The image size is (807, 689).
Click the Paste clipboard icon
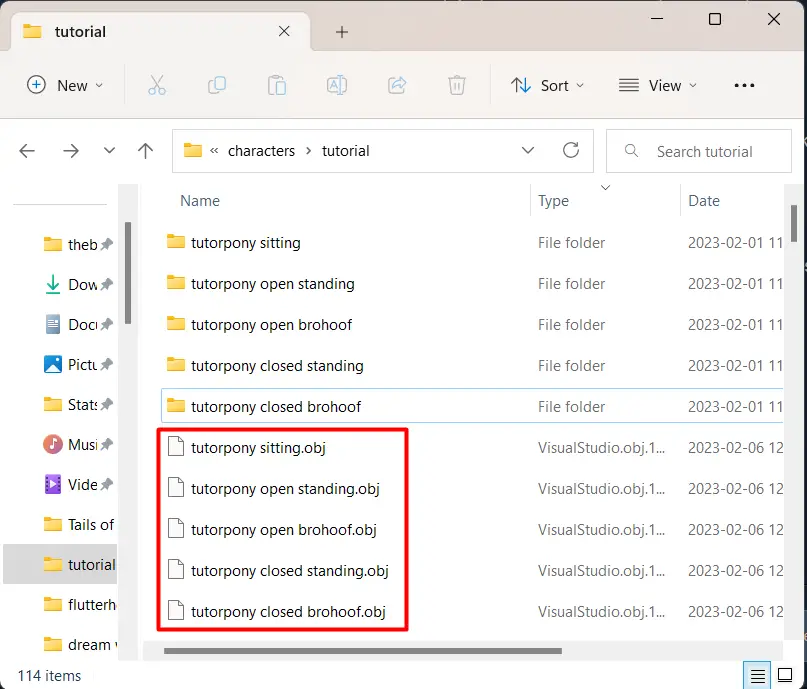pyautogui.click(x=277, y=85)
